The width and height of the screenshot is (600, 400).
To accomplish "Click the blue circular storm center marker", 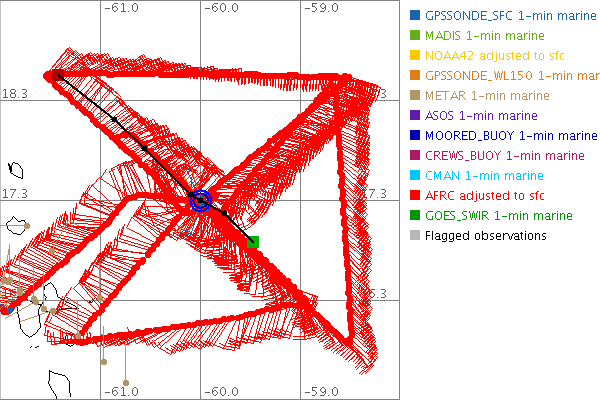I will (201, 200).
